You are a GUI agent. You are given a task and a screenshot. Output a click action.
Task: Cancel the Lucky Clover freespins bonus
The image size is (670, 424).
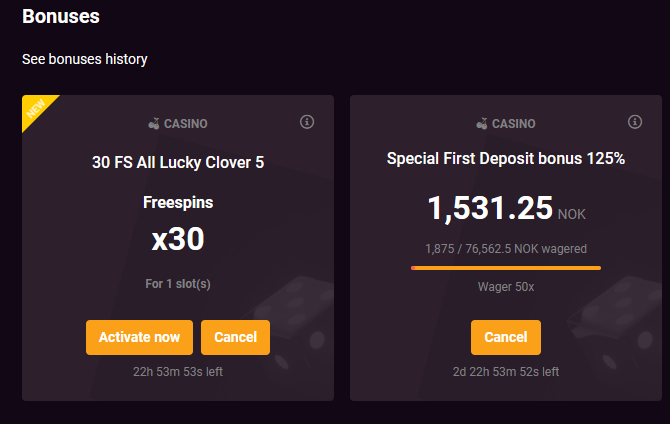[x=235, y=337]
